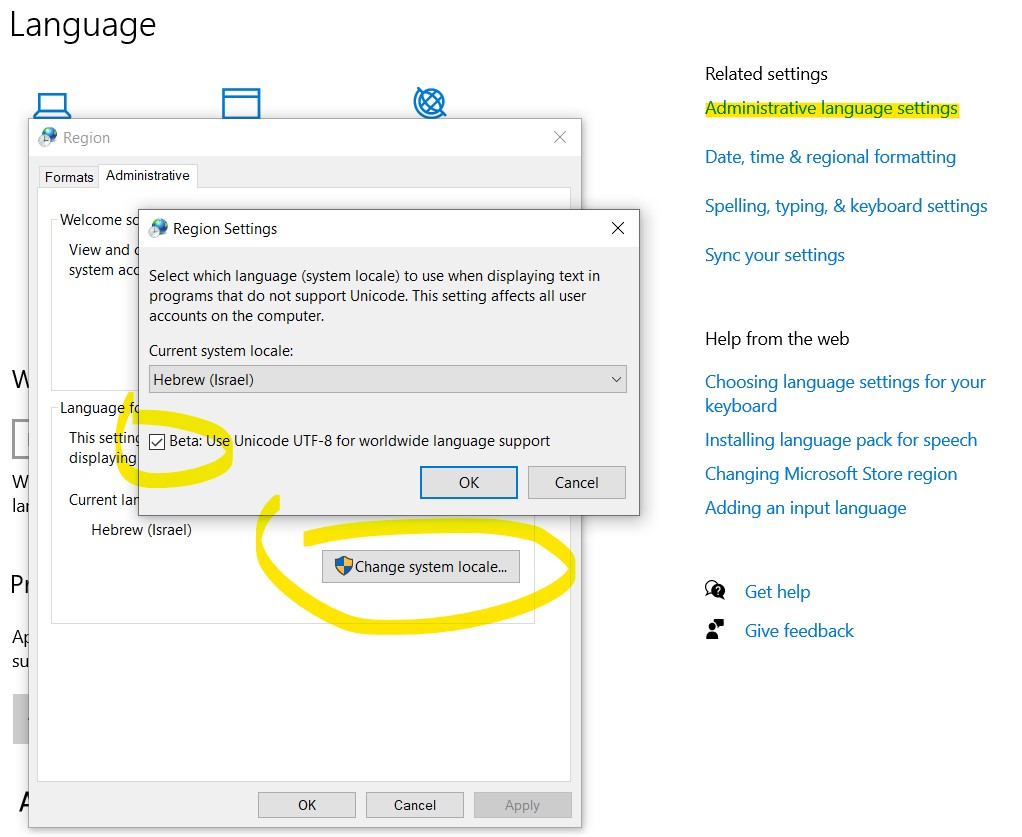Viewport: 1022px width, 837px height.
Task: Click Hebrew (Israel) text in Region window
Action: [141, 530]
